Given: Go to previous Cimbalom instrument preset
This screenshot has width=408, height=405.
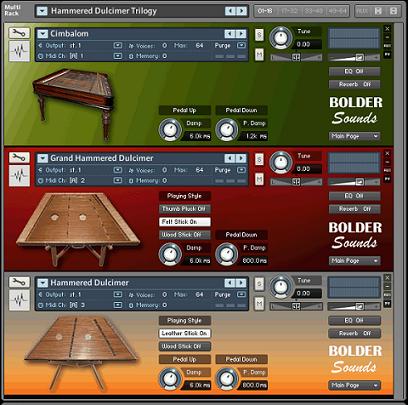Looking at the screenshot, I should [x=229, y=34].
